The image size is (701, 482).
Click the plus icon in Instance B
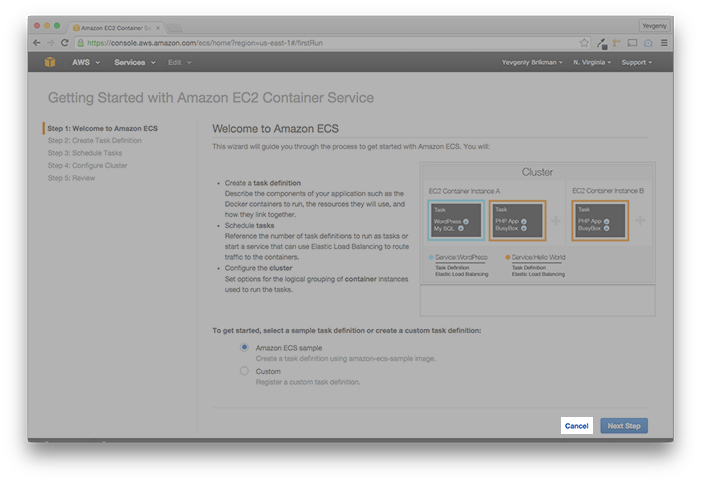pyautogui.click(x=640, y=220)
